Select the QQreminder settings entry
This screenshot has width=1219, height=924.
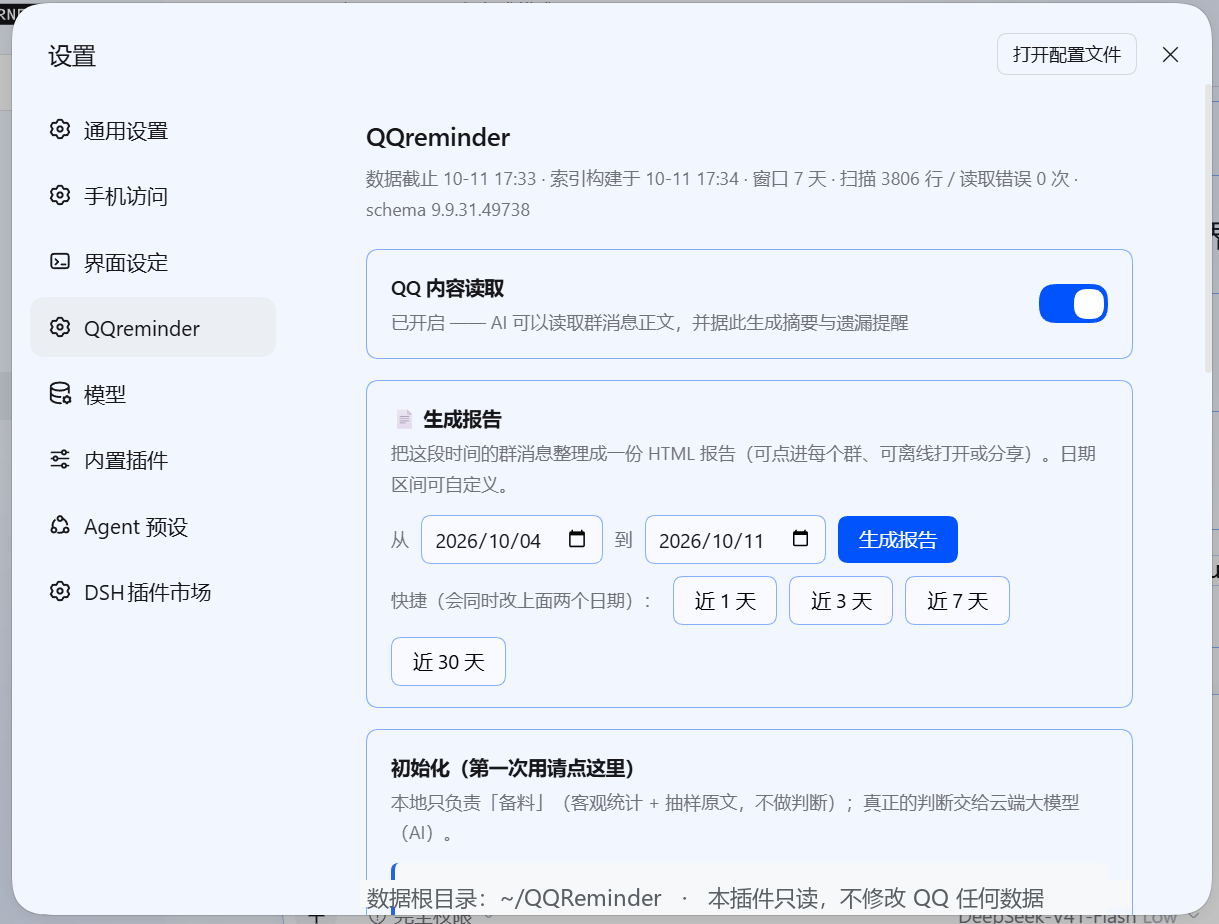(153, 328)
